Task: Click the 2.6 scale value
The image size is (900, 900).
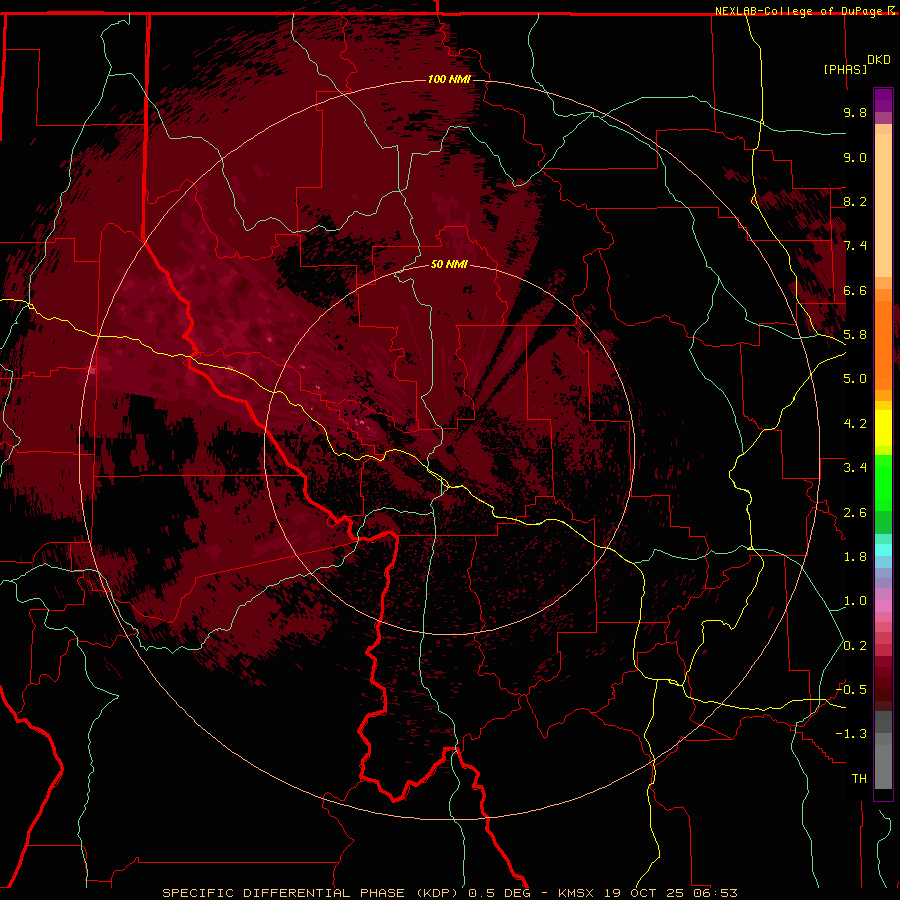Action: pos(855,513)
